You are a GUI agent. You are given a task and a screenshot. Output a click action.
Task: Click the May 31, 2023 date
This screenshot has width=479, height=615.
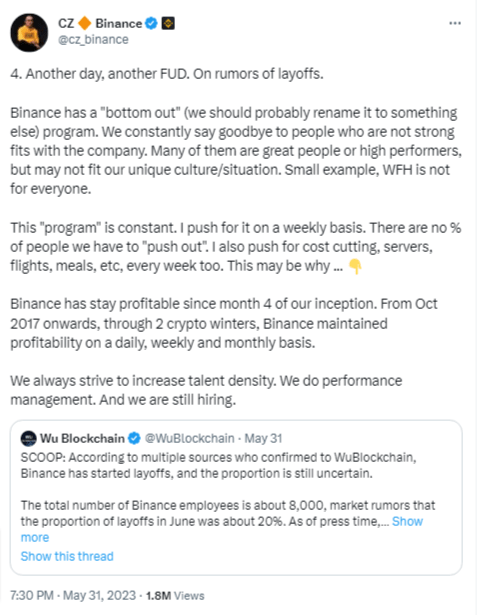tap(99, 595)
